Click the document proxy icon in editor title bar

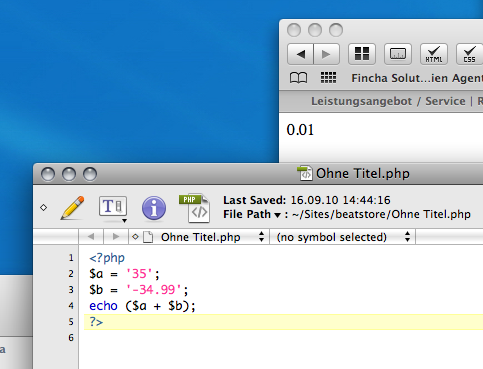click(x=305, y=173)
